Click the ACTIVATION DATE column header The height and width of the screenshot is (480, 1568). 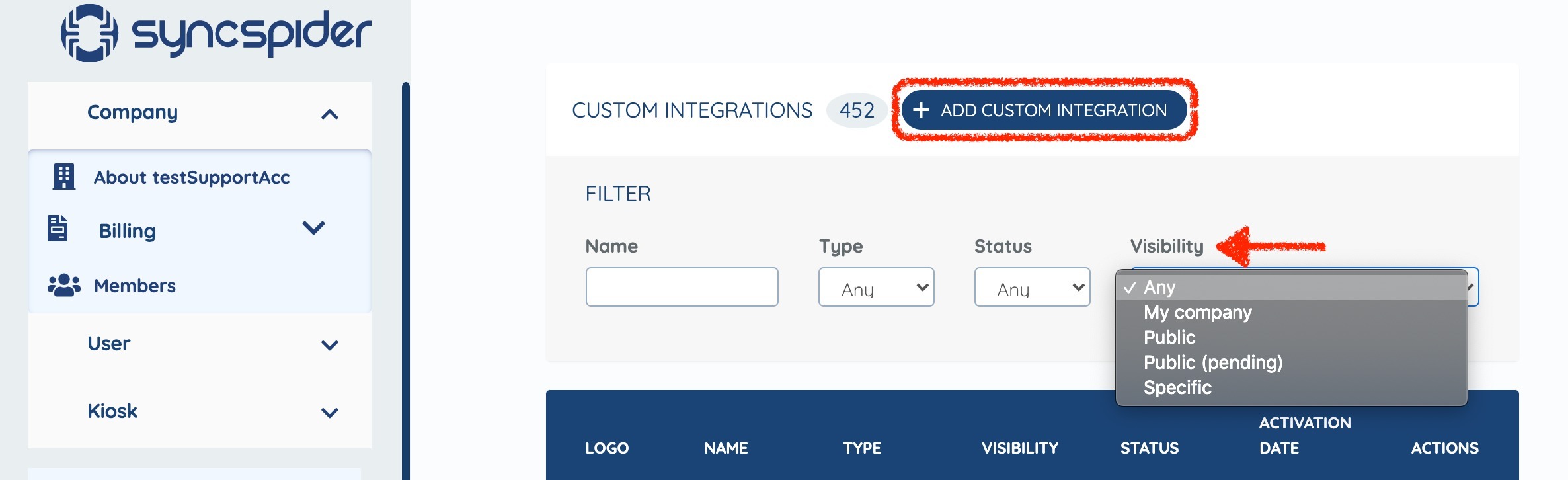point(1305,436)
